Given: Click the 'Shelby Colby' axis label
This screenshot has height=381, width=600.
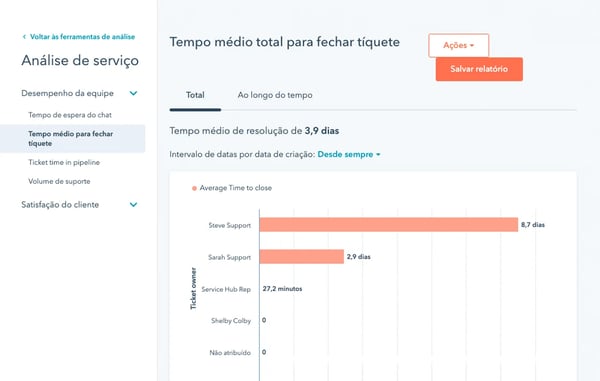Looking at the screenshot, I should pyautogui.click(x=231, y=321).
